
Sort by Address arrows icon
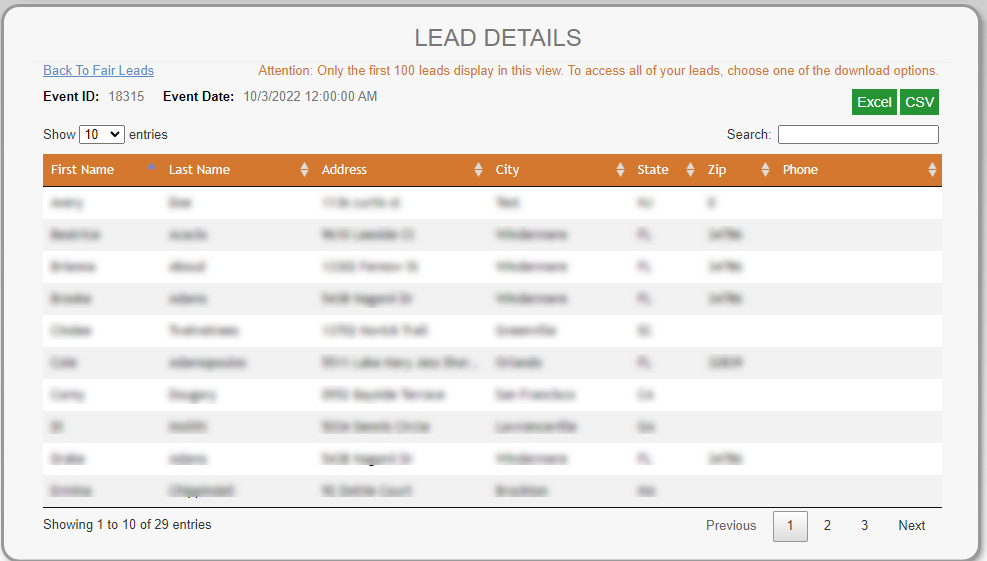point(478,169)
